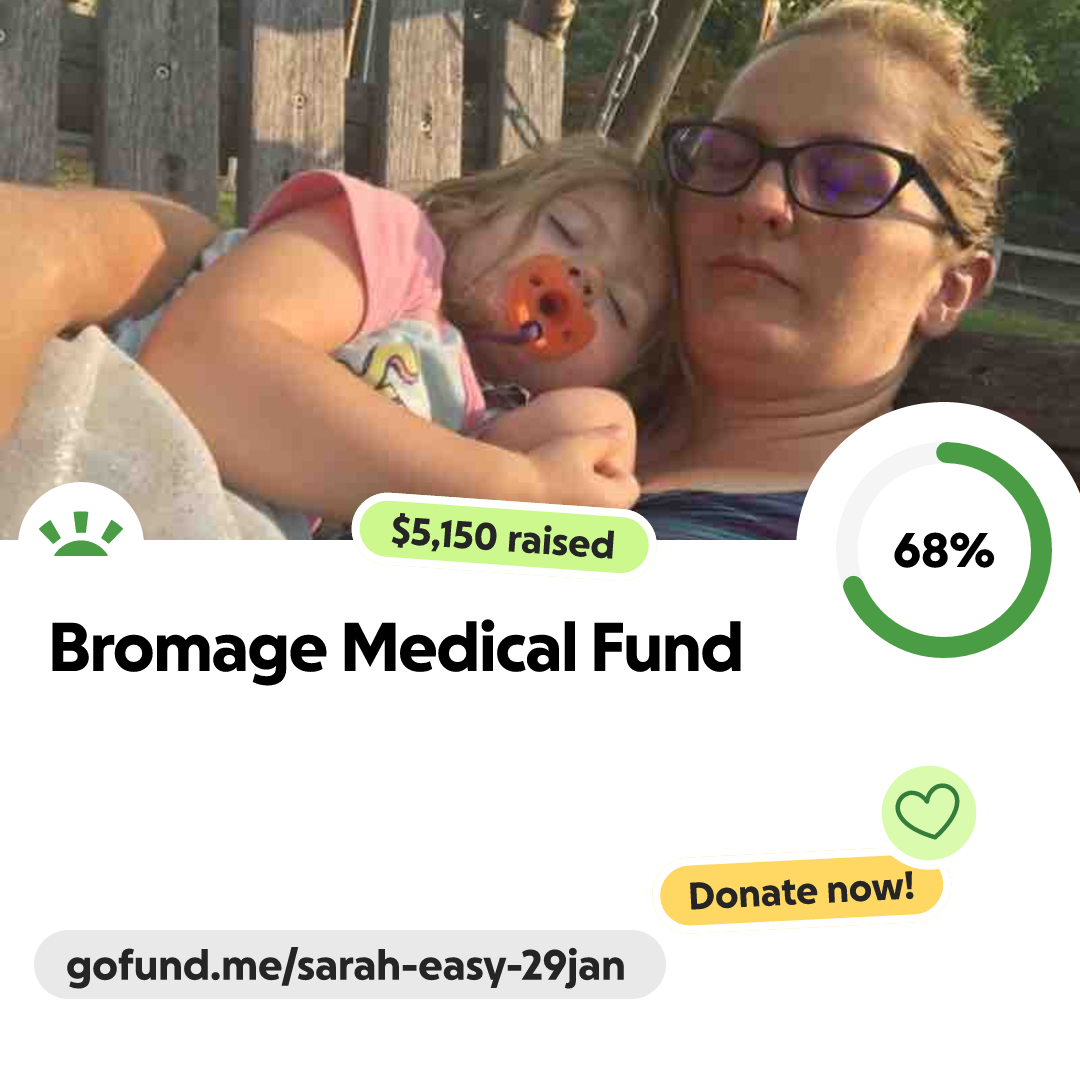
Task: Click the Donate now! button
Action: pos(801,891)
